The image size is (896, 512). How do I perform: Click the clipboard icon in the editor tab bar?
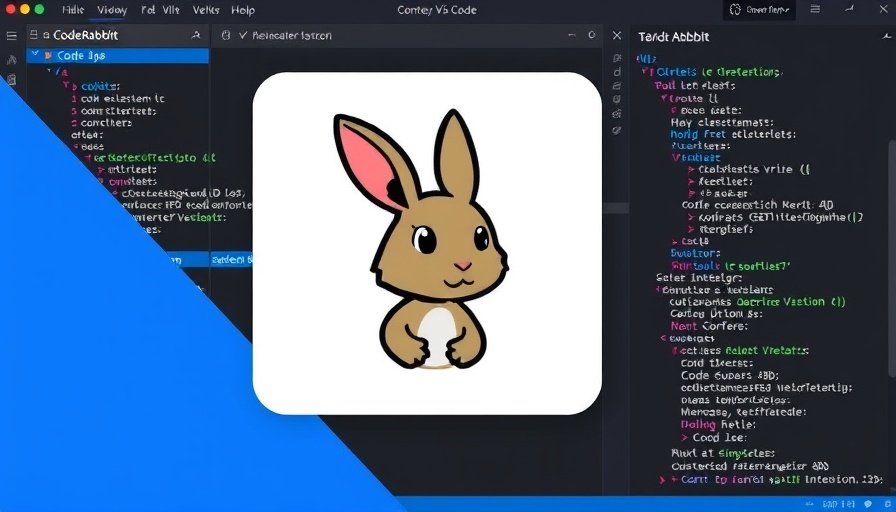226,35
